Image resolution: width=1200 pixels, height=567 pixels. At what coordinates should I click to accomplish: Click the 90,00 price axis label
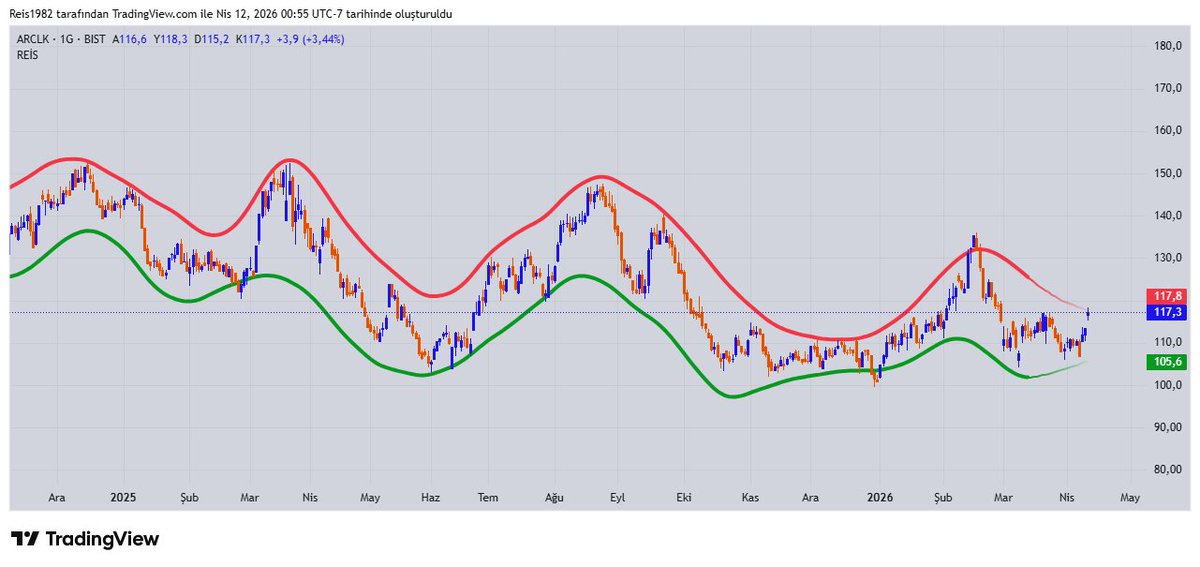pos(1169,427)
